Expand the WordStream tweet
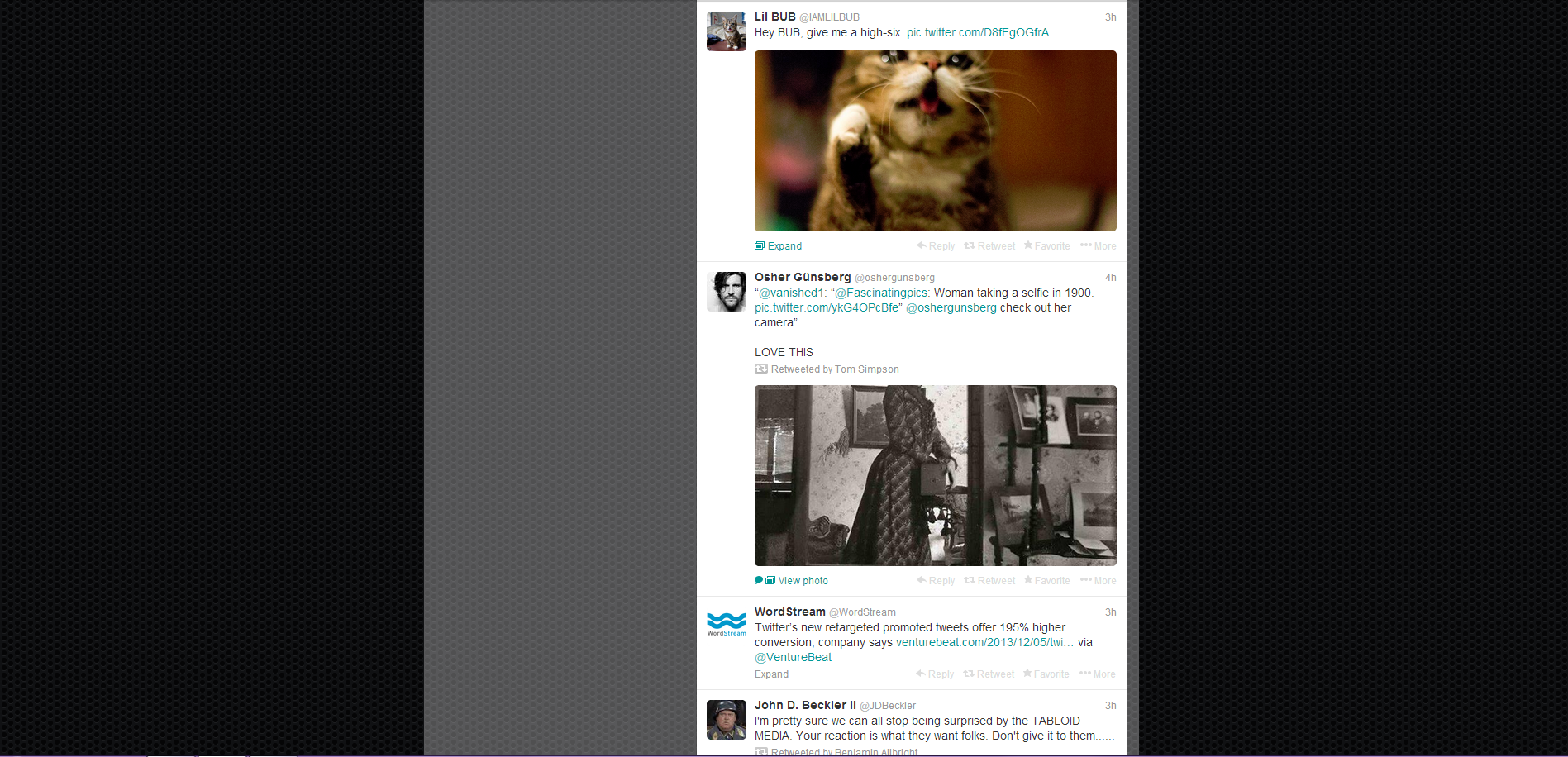 (x=771, y=674)
